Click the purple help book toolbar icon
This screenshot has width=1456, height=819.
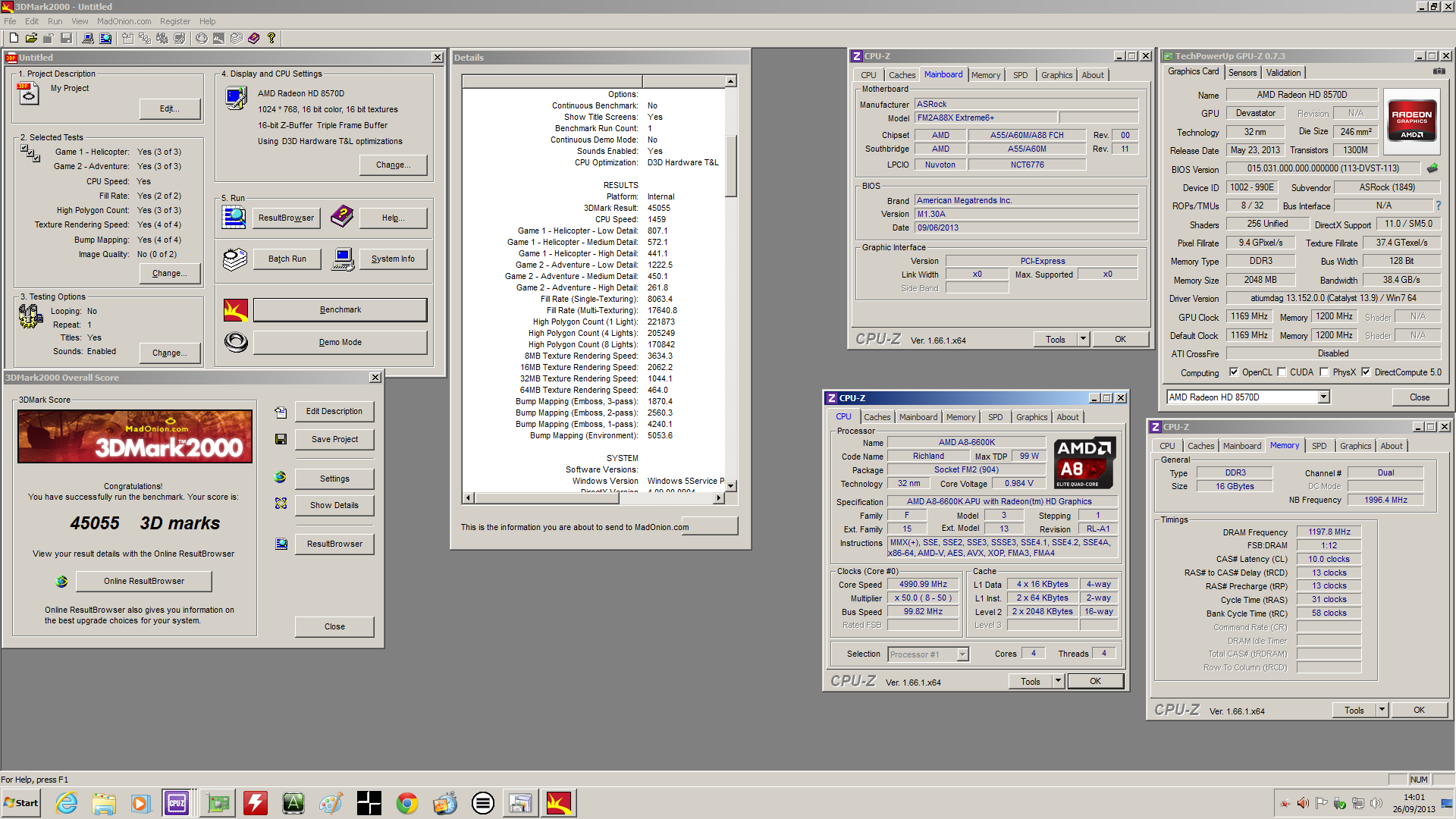click(253, 38)
